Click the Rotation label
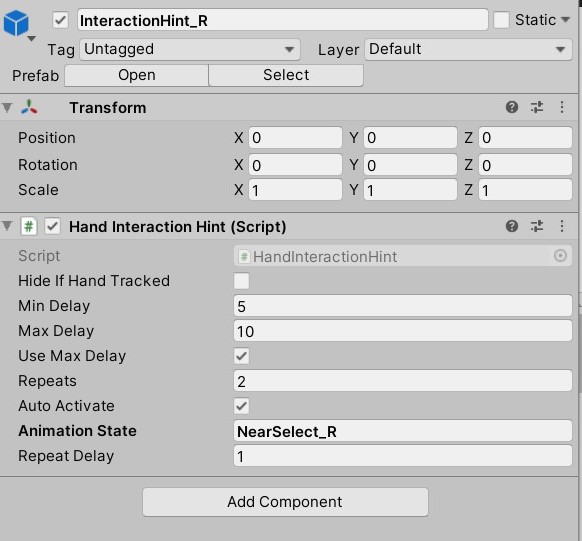Viewport: 582px width, 541px height. pos(48,165)
